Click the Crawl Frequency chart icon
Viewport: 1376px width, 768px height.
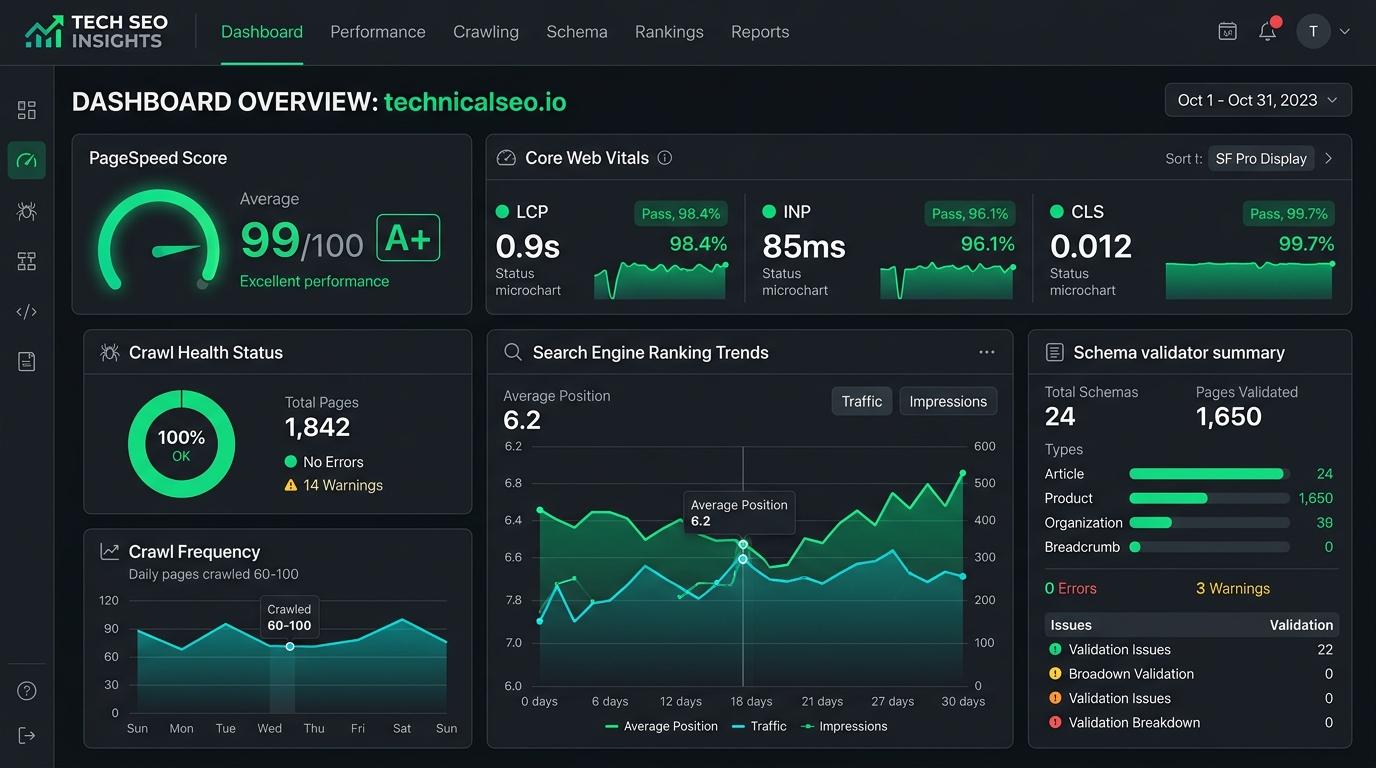pos(110,551)
